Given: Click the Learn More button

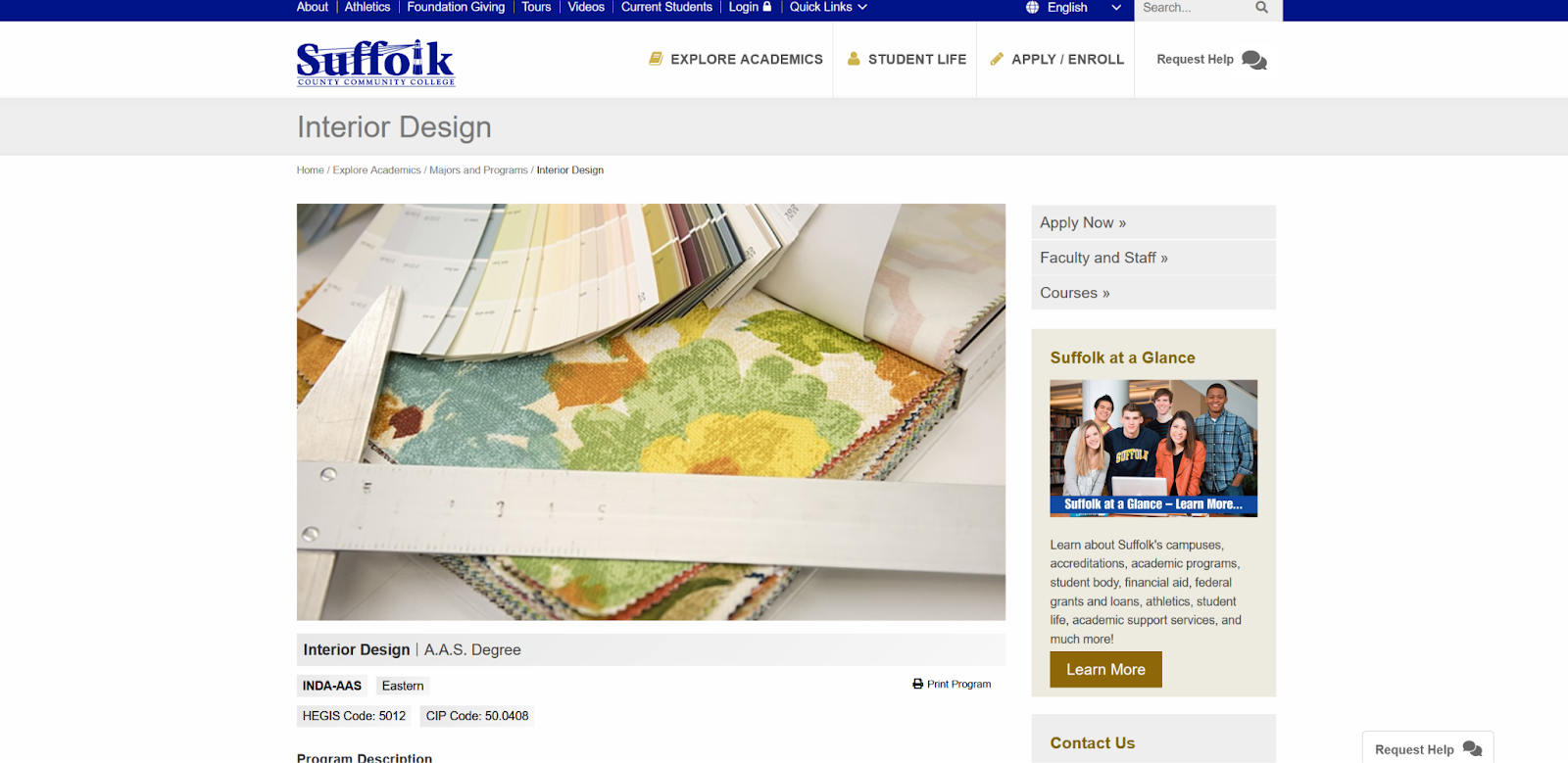Looking at the screenshot, I should click(1105, 669).
